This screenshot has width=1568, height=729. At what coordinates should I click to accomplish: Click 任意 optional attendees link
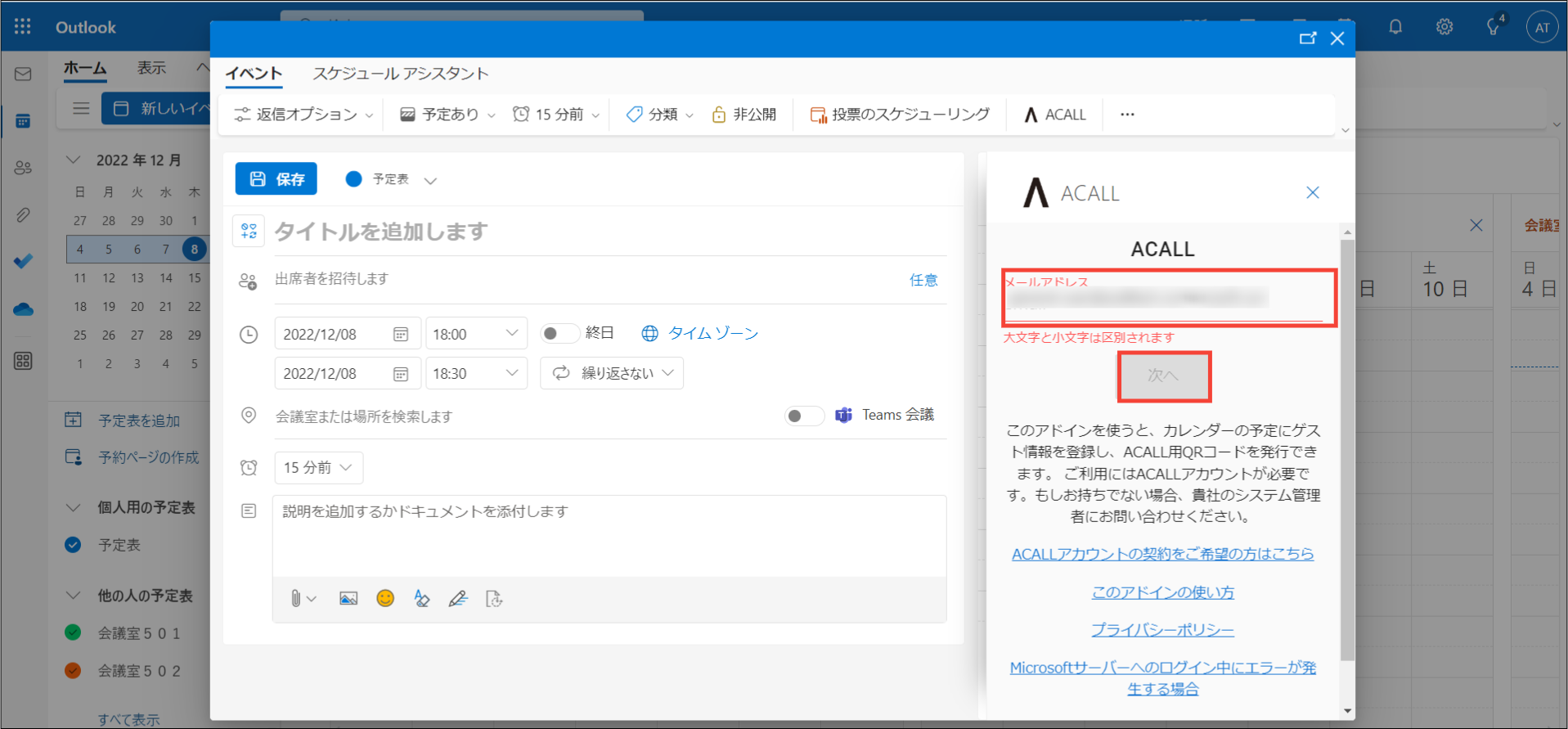click(923, 280)
